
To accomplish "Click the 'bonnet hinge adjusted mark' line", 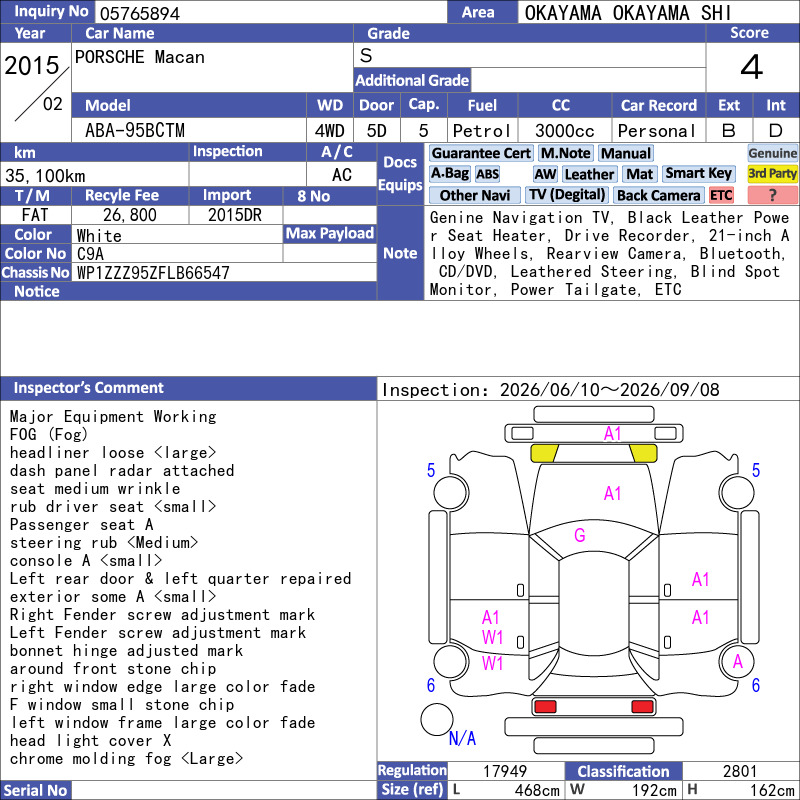I will [x=127, y=651].
